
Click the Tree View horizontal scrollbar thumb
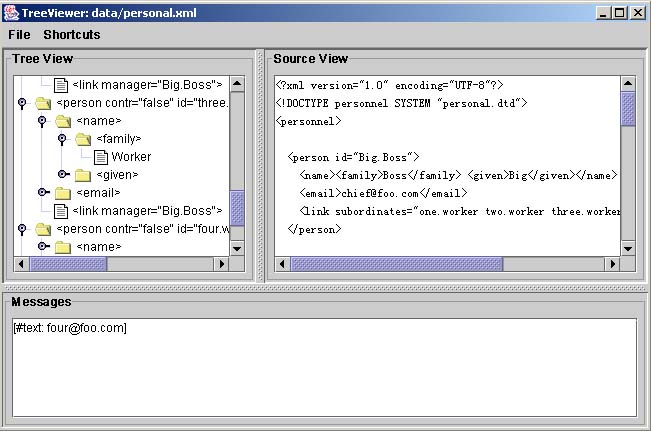click(x=69, y=264)
